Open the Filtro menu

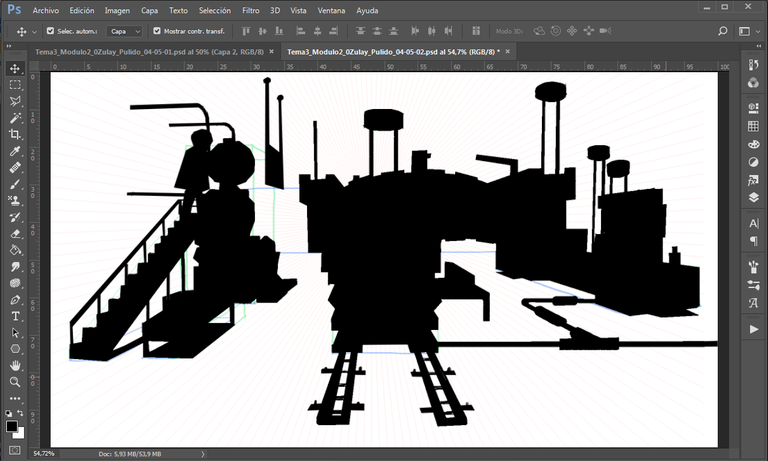[250, 10]
